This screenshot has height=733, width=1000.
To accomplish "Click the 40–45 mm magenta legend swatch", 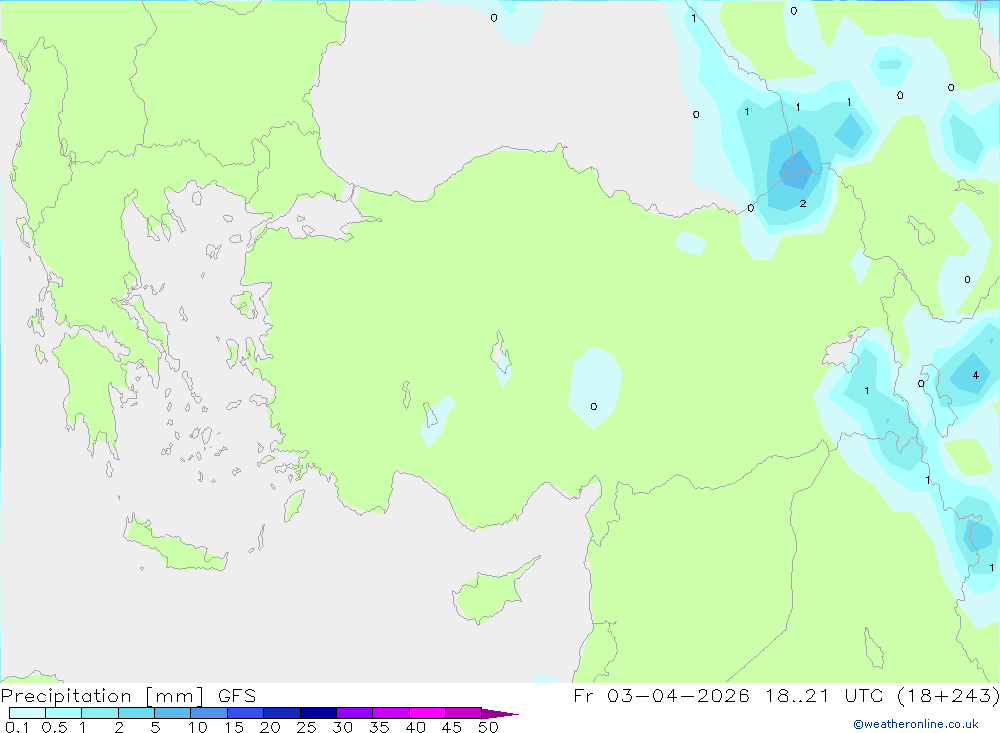I will coord(427,713).
